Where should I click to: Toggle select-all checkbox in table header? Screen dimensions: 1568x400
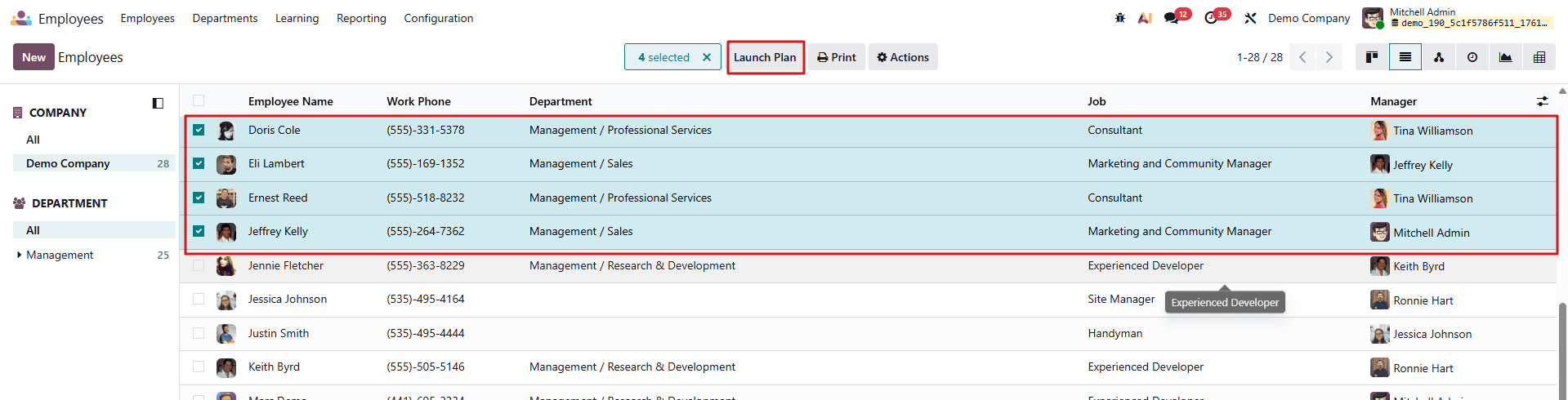click(x=199, y=100)
